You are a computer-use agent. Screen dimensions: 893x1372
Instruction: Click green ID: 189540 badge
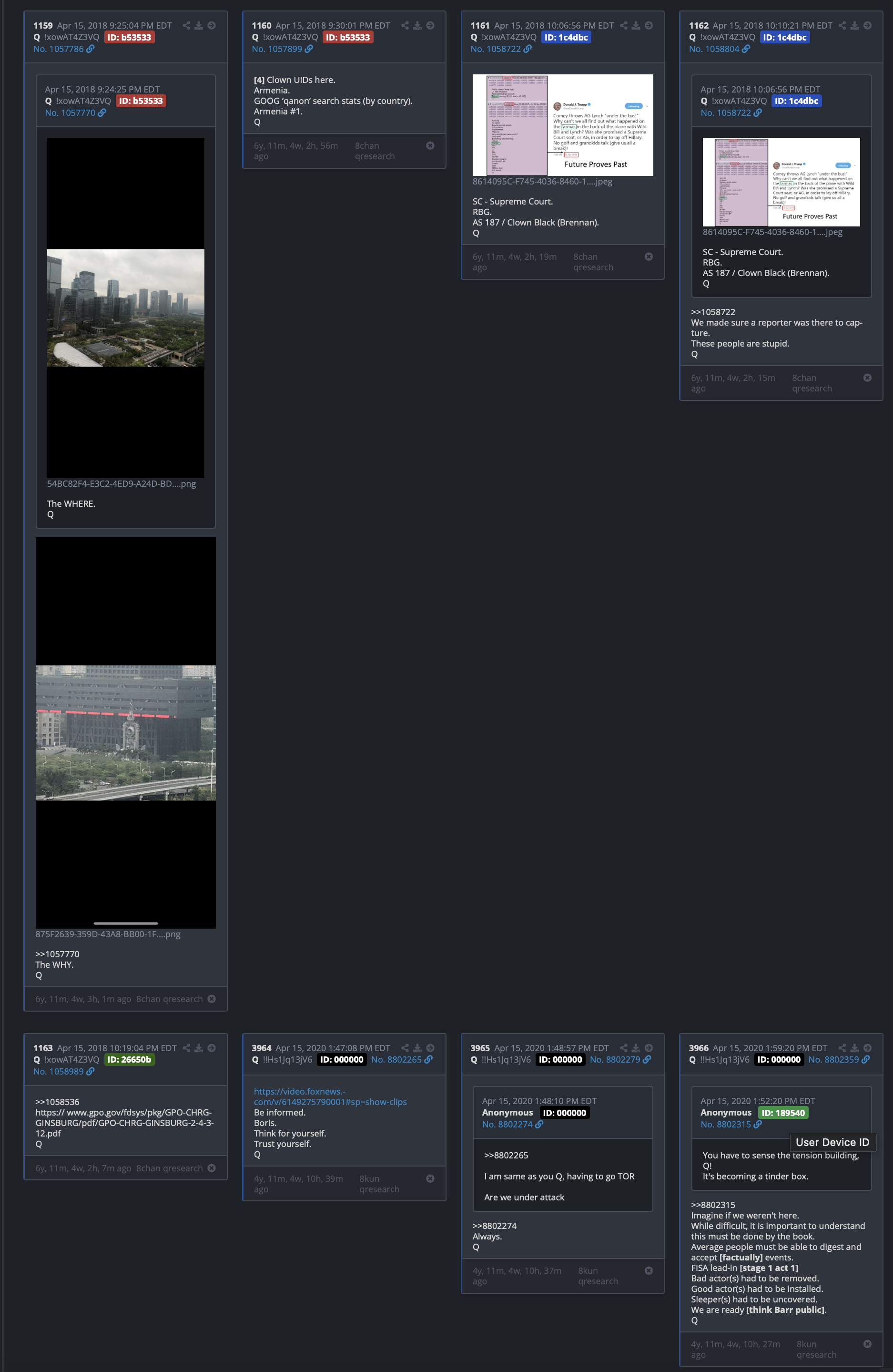pyautogui.click(x=783, y=1113)
